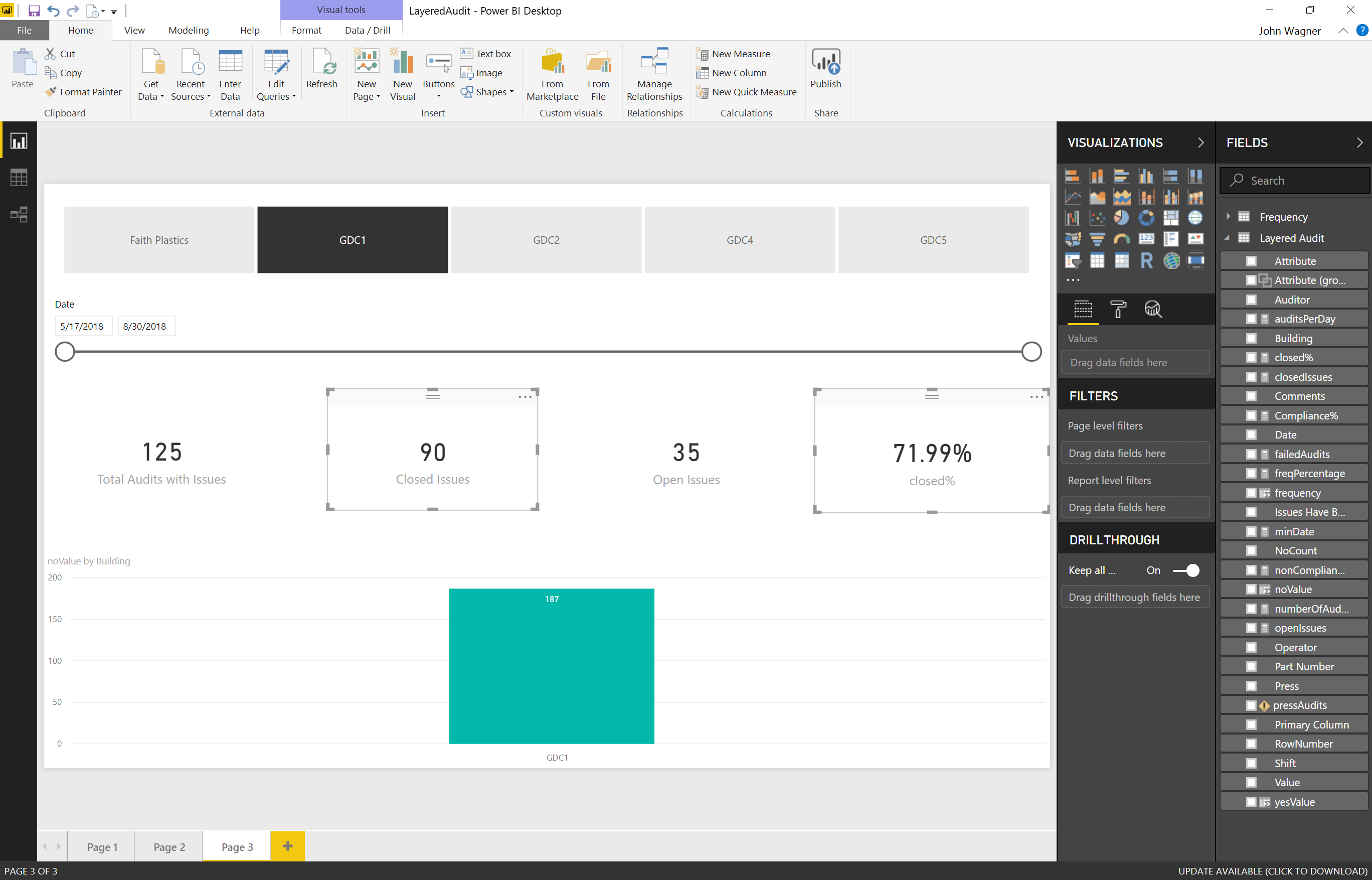Click New Measure button
Image resolution: width=1372 pixels, height=880 pixels.
coord(734,54)
